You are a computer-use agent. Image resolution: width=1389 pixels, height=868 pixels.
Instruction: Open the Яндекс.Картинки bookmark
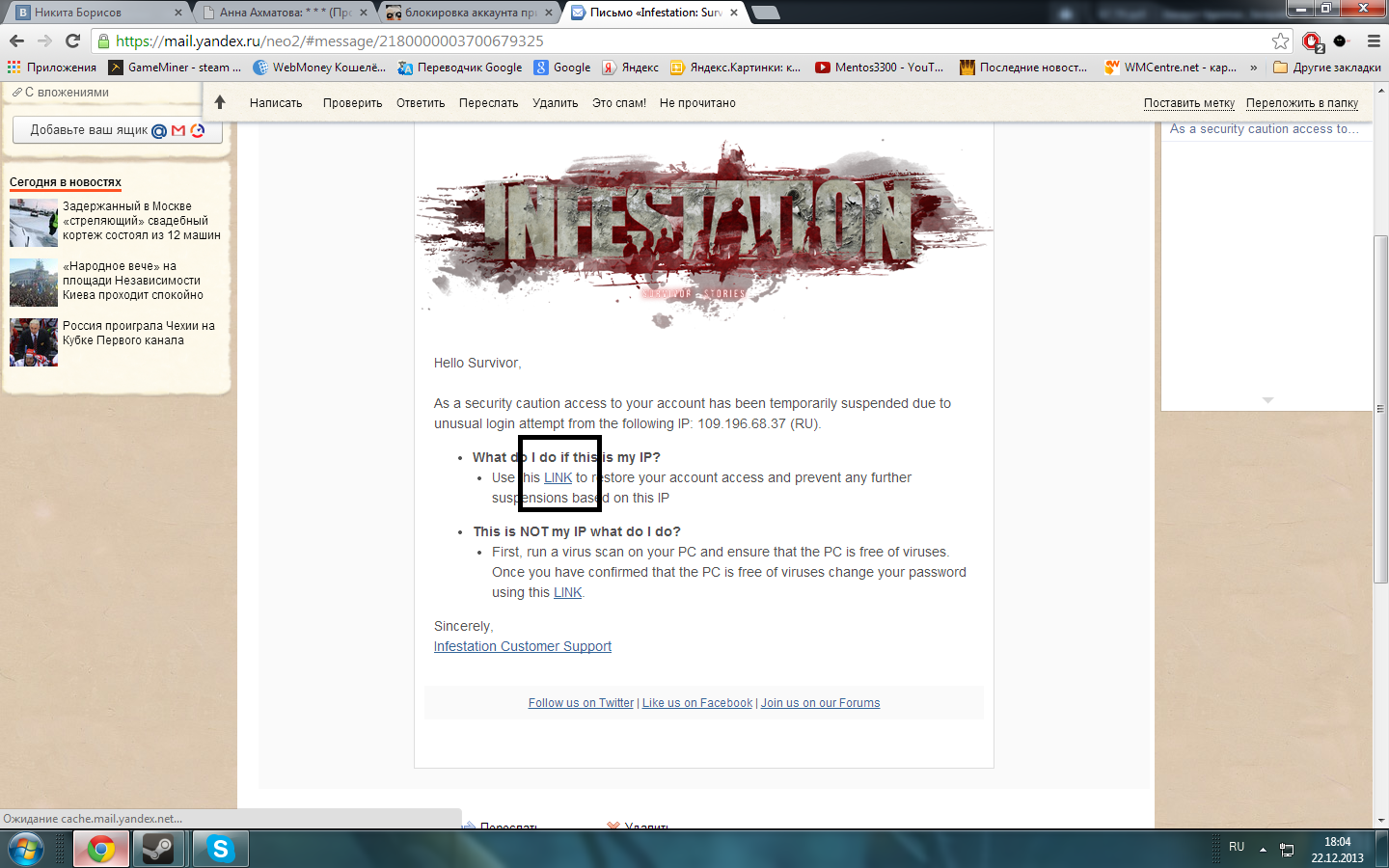[x=736, y=68]
